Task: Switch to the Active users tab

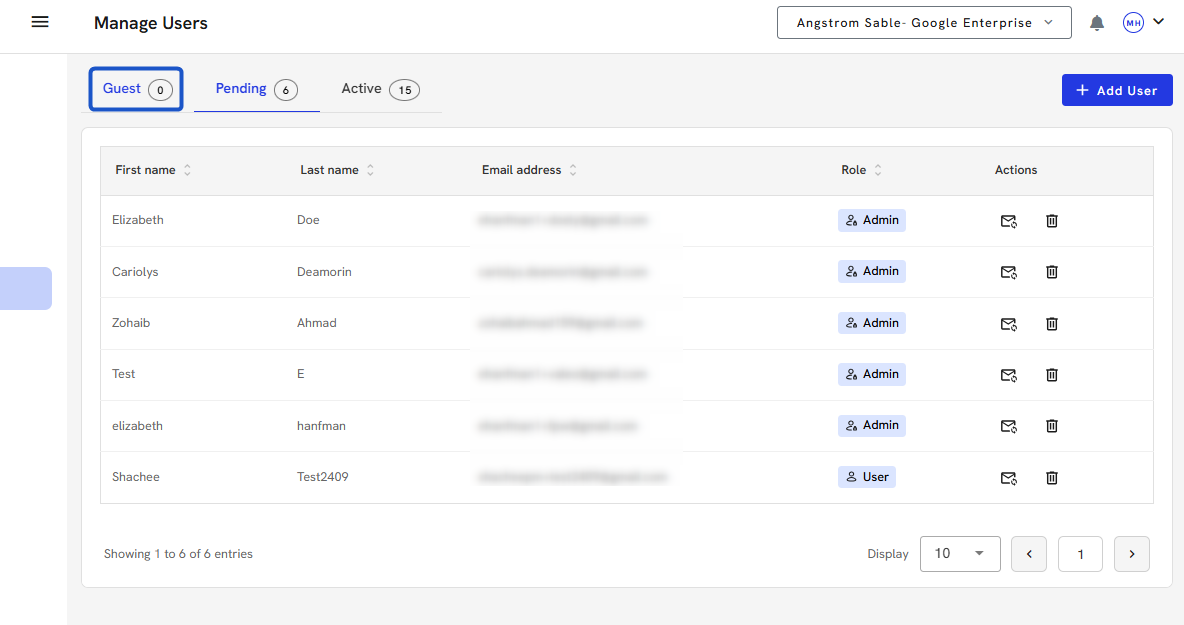Action: (x=379, y=89)
